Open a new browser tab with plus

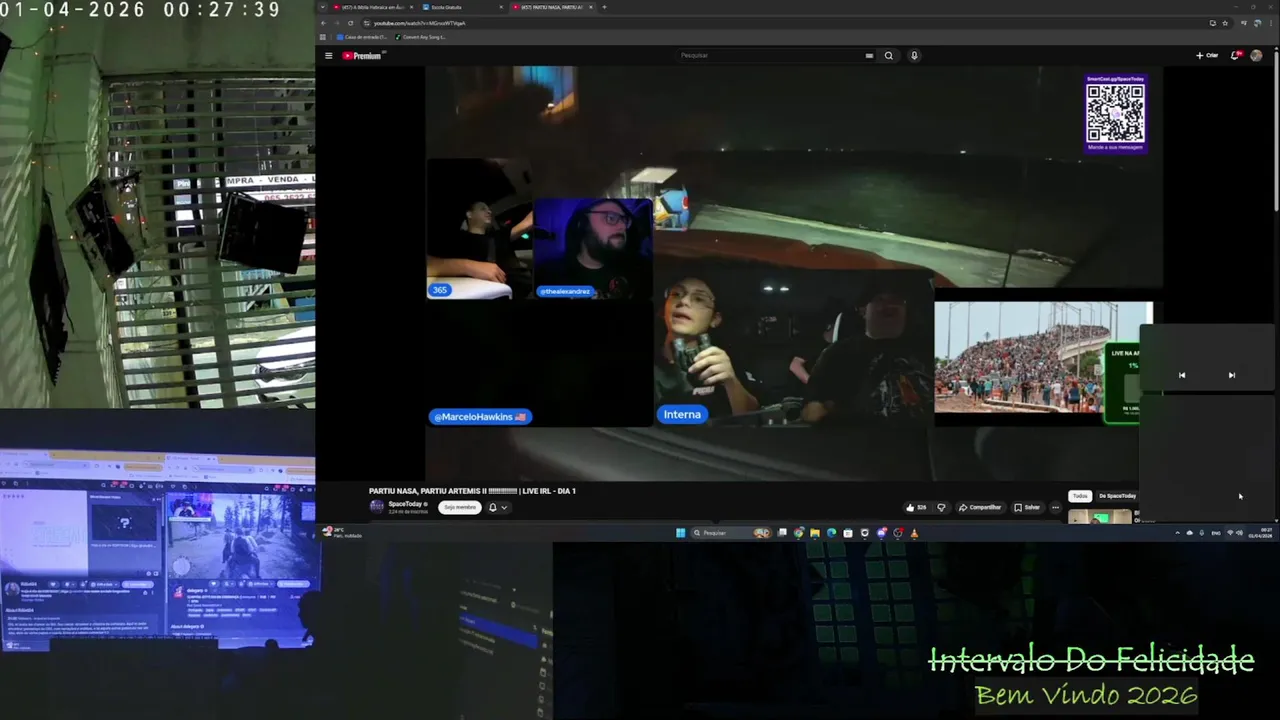pos(604,7)
